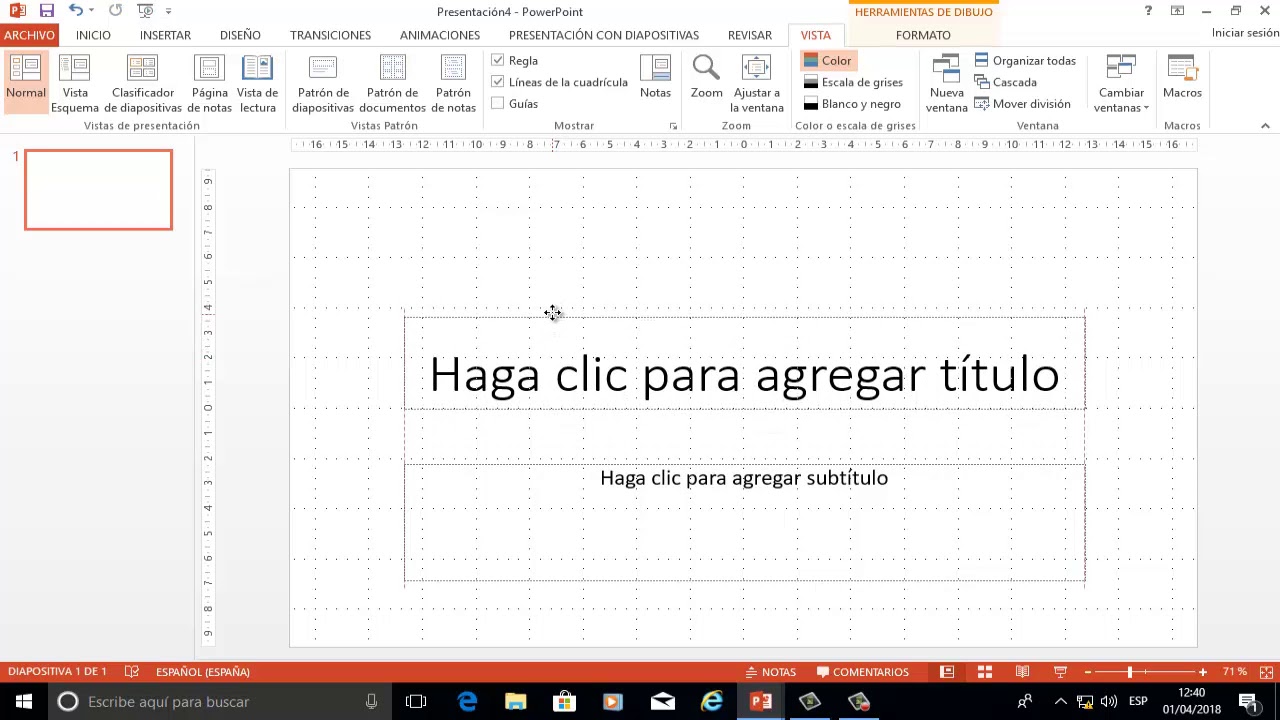Open Macros button
Image resolution: width=1280 pixels, height=720 pixels.
click(x=1182, y=77)
